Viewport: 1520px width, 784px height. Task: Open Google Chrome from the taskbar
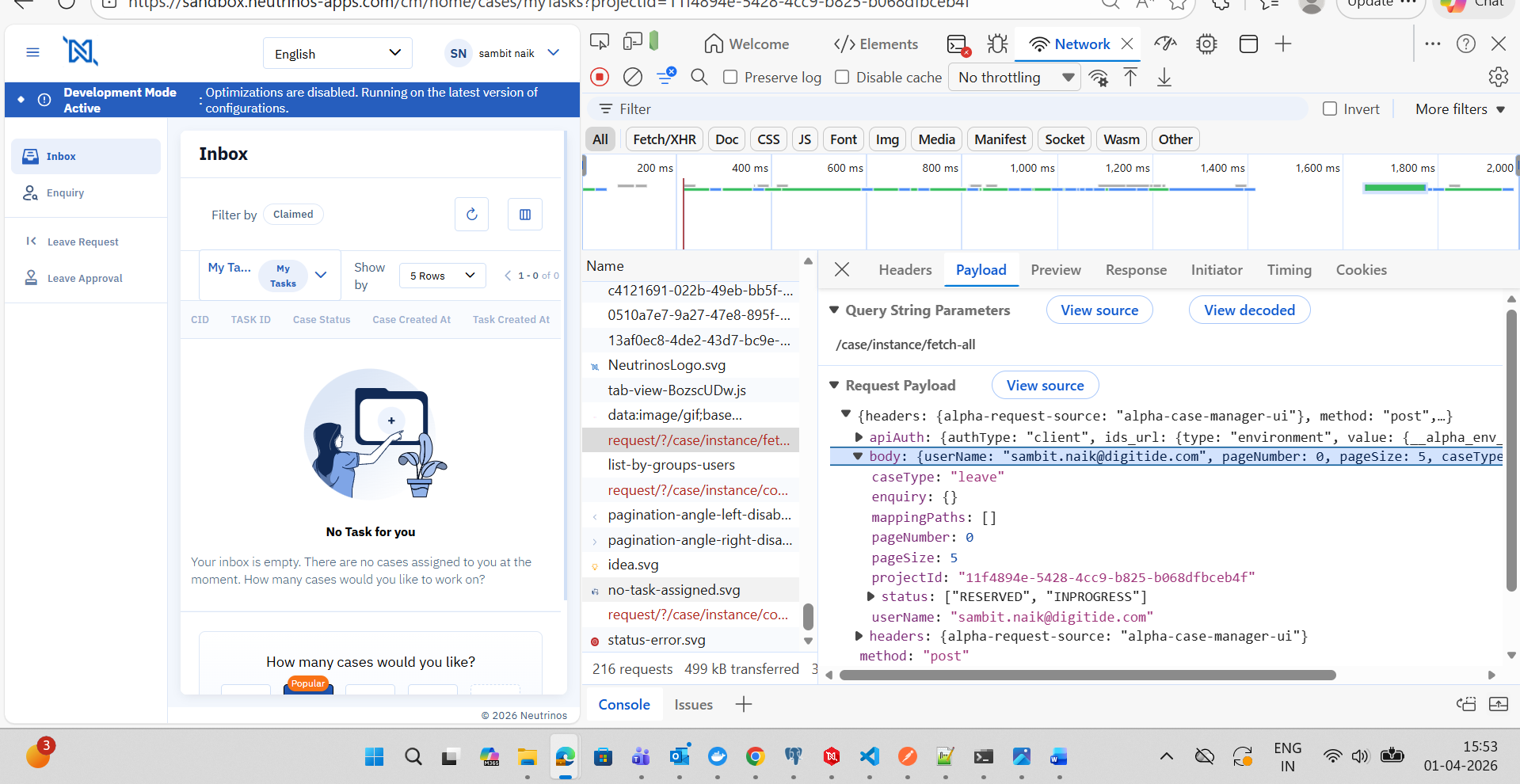coord(756,756)
